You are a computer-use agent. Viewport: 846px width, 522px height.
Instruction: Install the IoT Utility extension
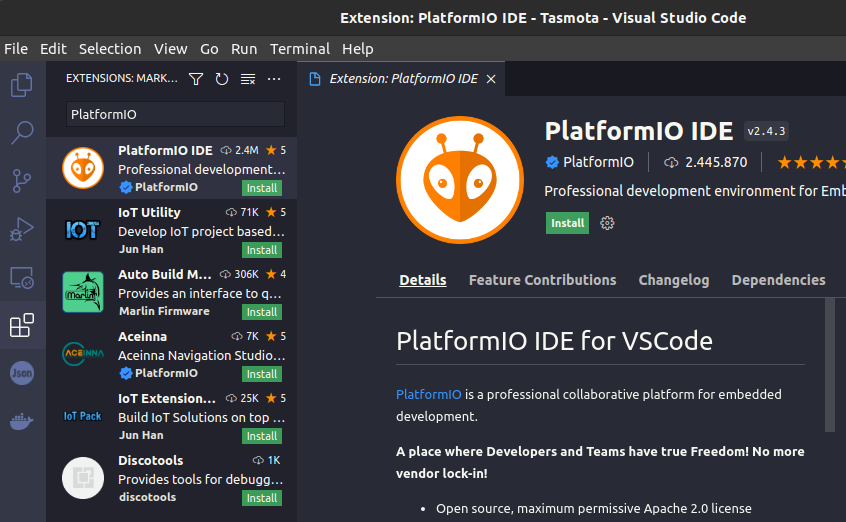(262, 250)
